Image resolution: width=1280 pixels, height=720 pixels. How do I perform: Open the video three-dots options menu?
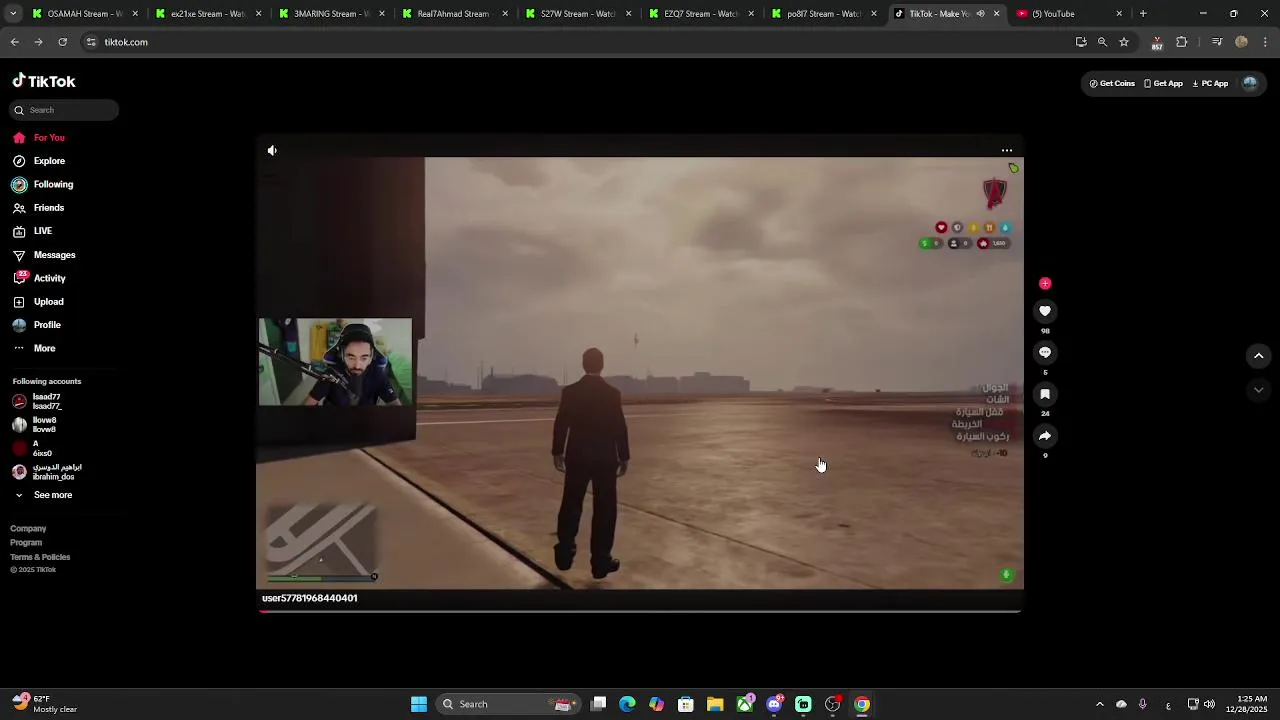1007,150
